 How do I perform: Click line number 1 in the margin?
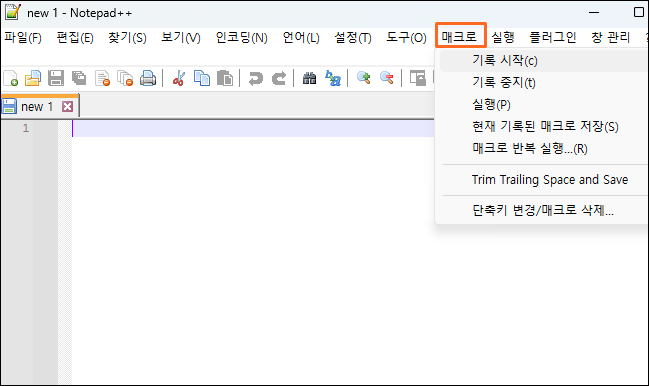coord(26,128)
